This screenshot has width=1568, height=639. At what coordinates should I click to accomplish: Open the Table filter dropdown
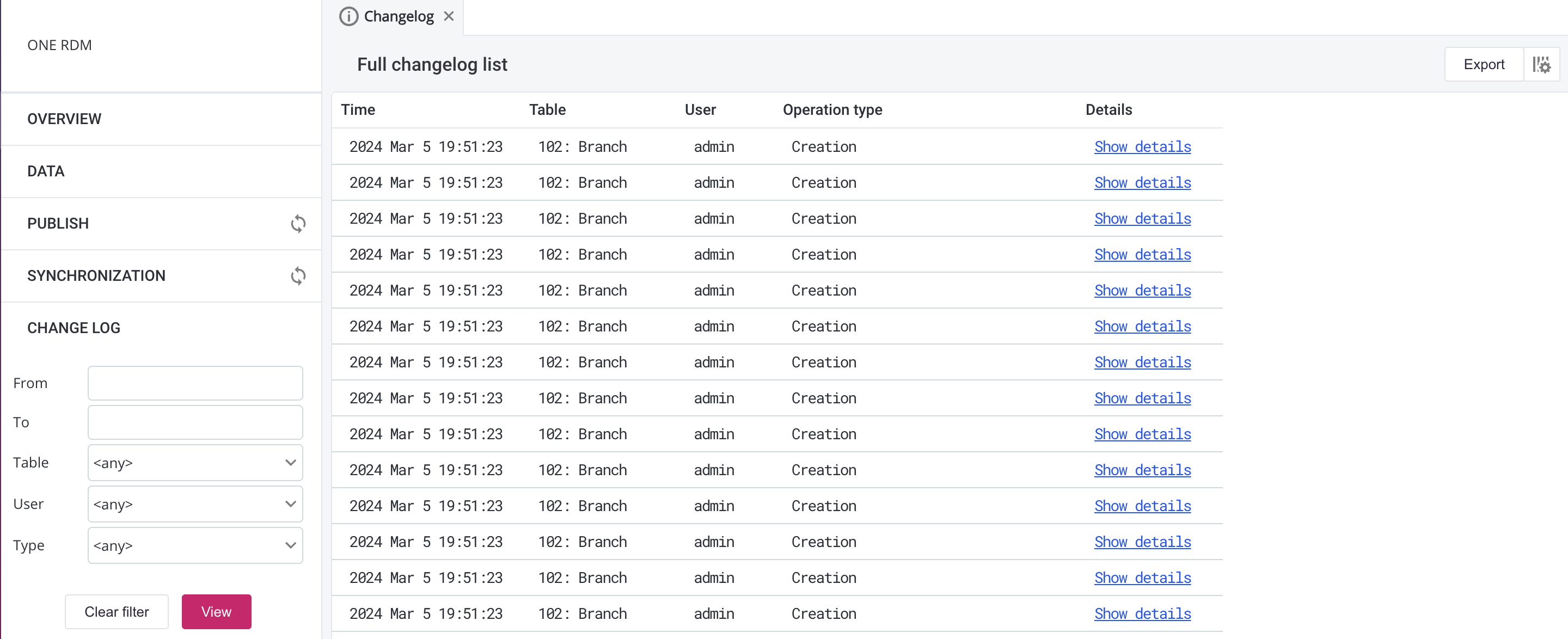tap(195, 463)
